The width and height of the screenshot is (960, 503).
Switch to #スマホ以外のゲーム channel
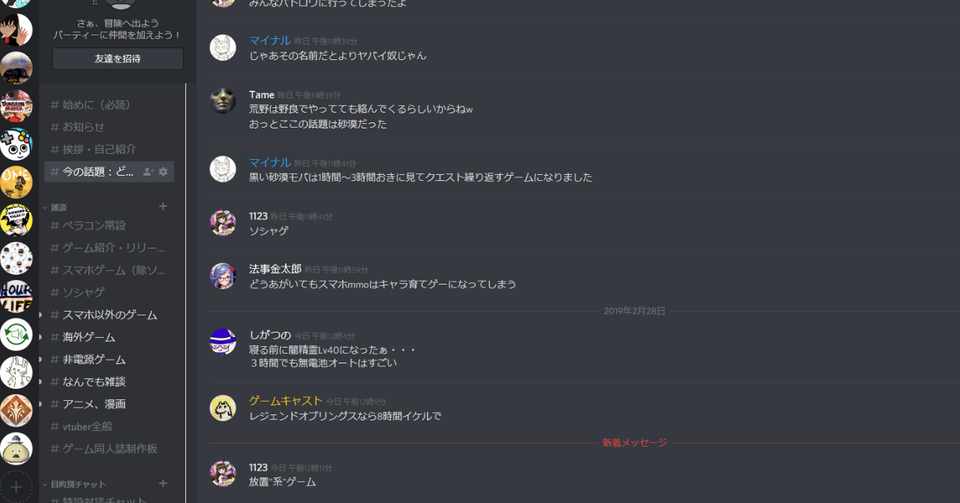pyautogui.click(x=109, y=315)
